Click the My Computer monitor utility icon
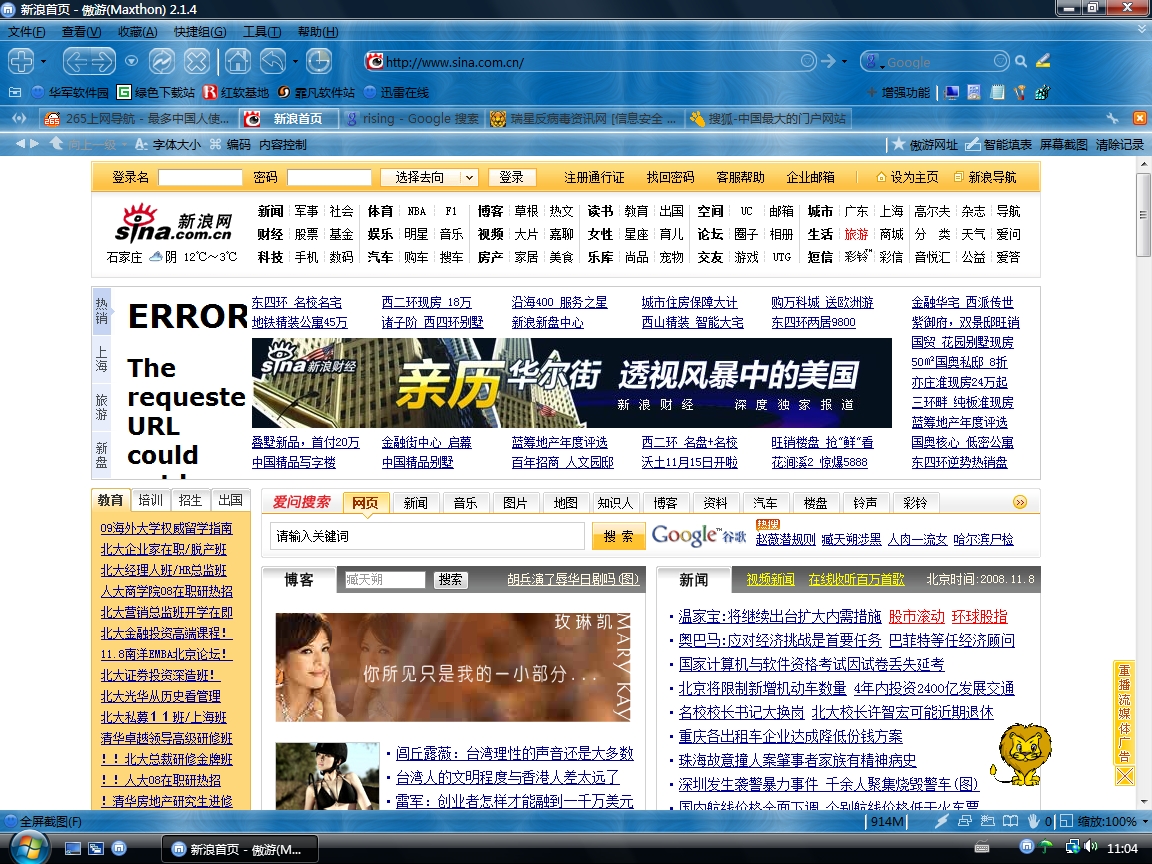The width and height of the screenshot is (1152, 864). [x=952, y=93]
